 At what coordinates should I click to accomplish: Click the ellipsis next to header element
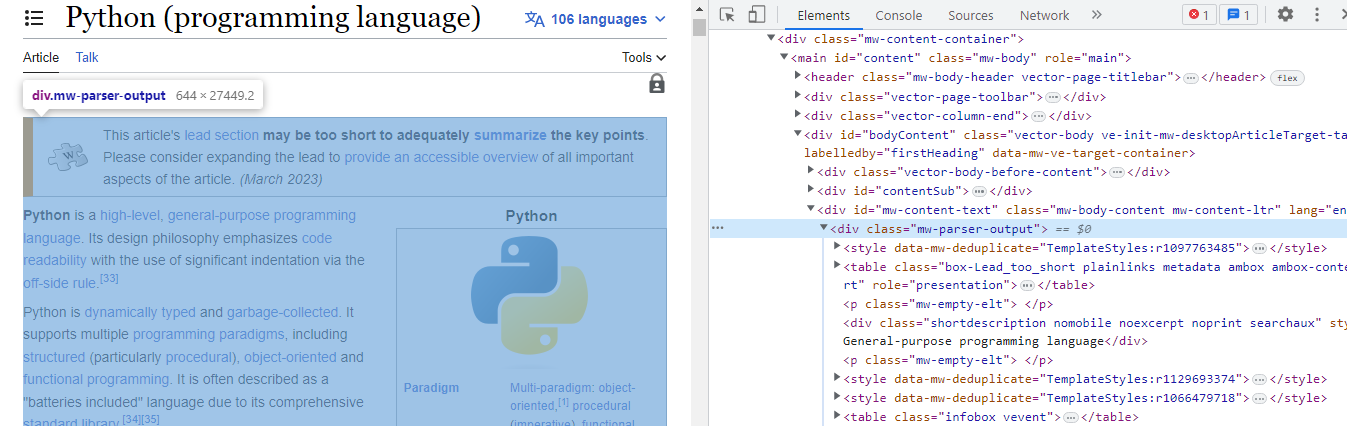[x=1190, y=78]
